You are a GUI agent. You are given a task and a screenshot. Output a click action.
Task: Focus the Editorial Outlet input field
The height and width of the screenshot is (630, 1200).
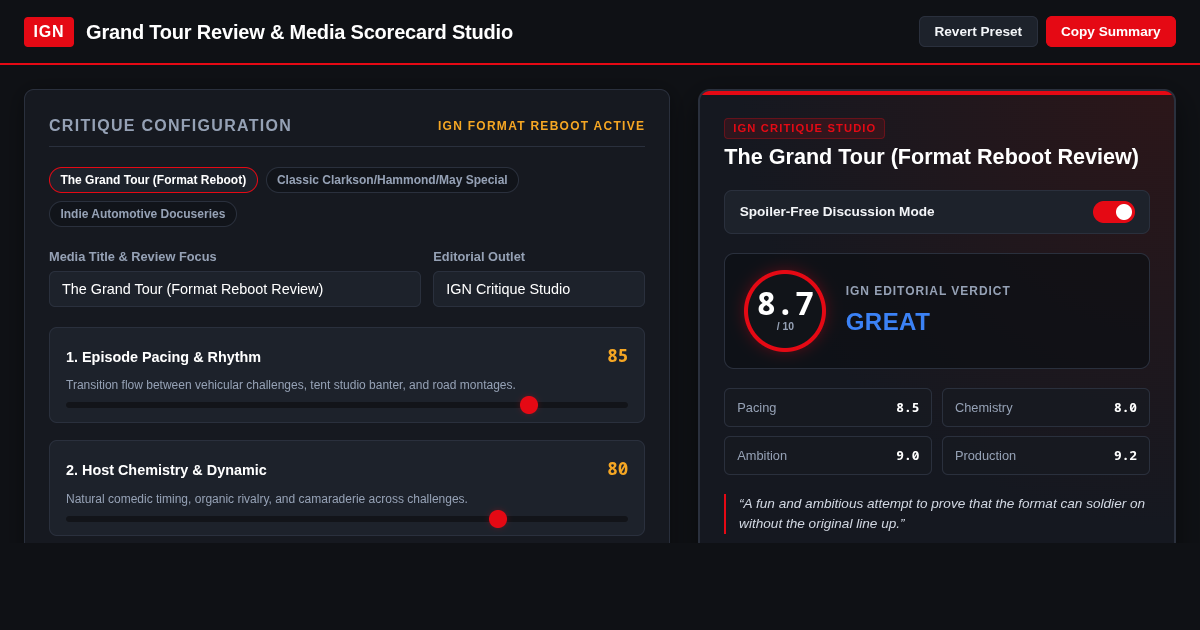click(x=539, y=289)
